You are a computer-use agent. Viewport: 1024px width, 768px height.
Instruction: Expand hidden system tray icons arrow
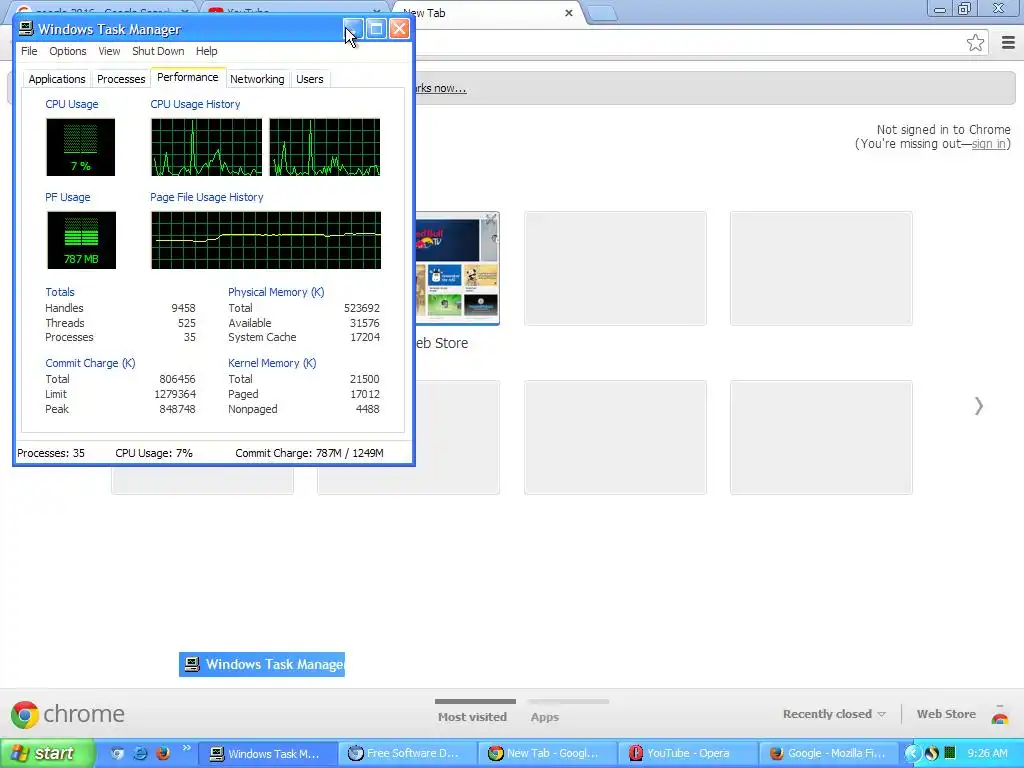[x=912, y=753]
